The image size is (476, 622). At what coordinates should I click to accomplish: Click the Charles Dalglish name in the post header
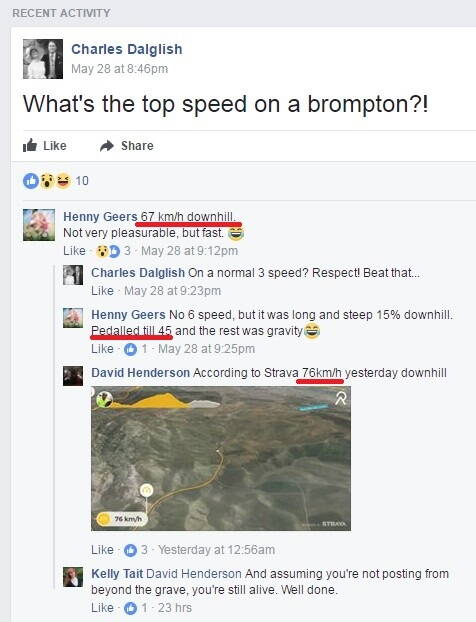tap(127, 49)
